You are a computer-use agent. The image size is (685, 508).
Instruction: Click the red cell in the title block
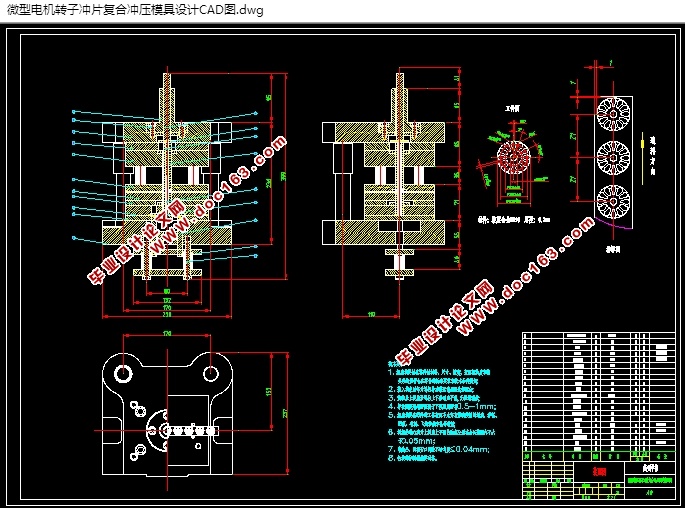[599, 472]
